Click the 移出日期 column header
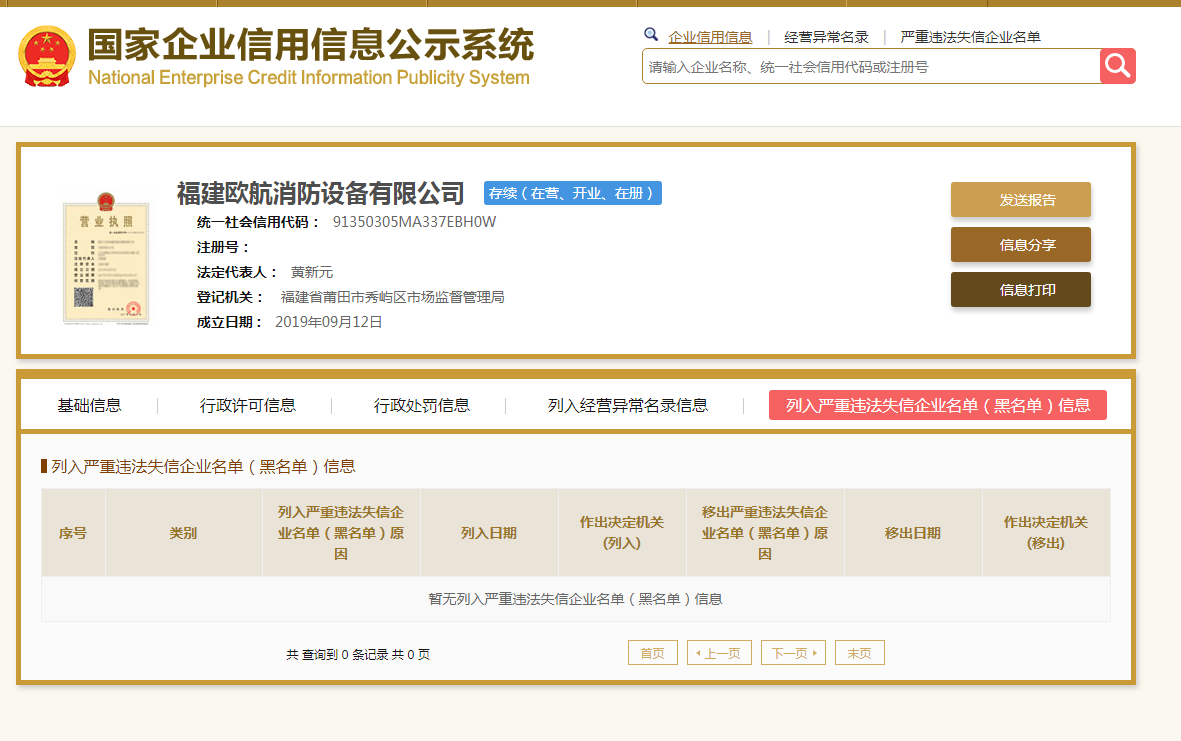 (x=913, y=532)
